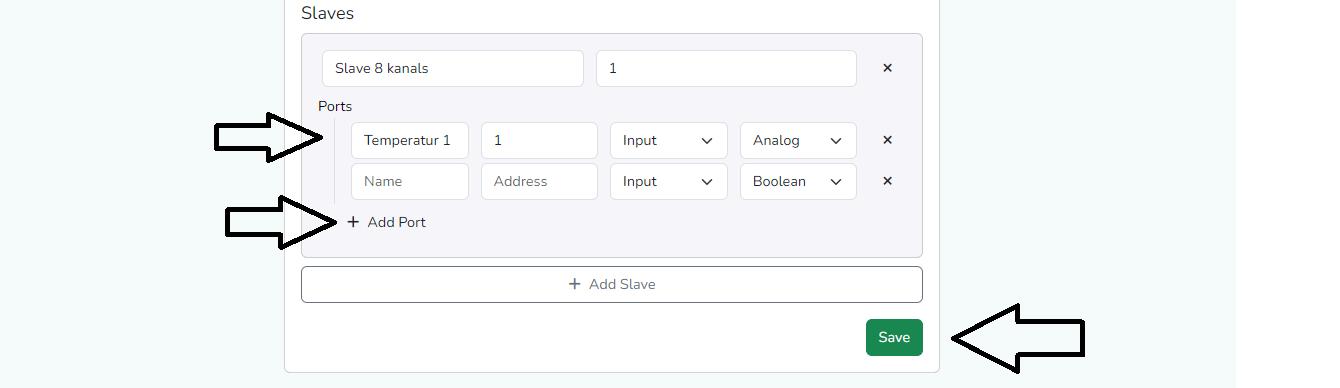Open the Boolean type dropdown
This screenshot has width=1340, height=388.
pos(798,181)
